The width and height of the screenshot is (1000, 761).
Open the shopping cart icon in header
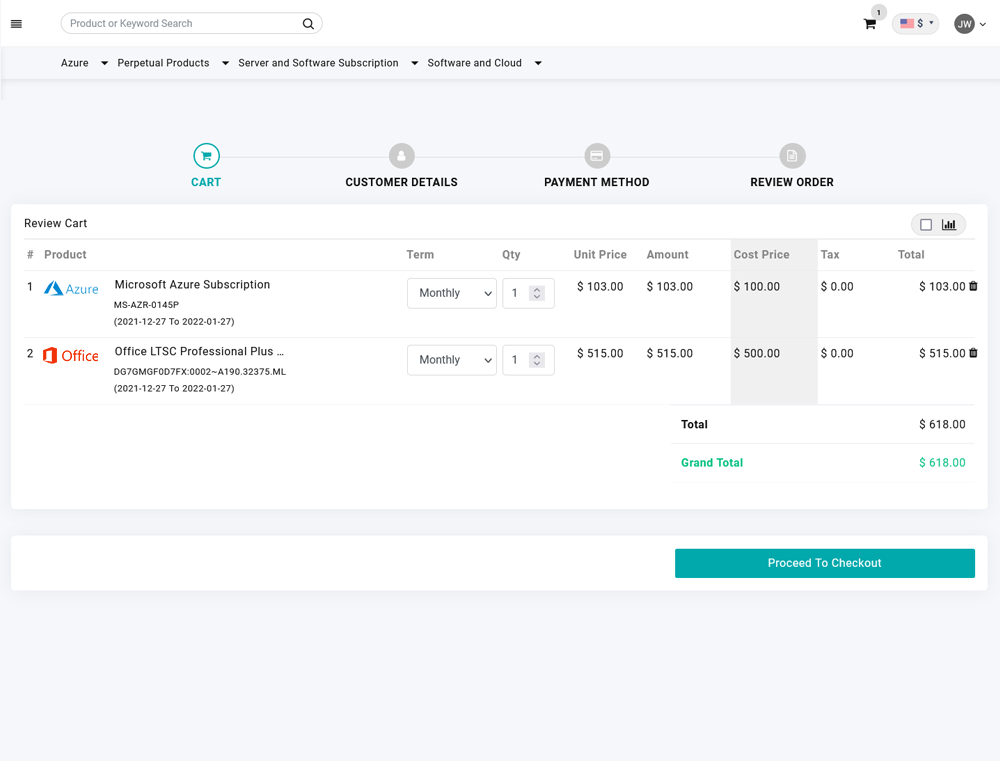point(870,24)
